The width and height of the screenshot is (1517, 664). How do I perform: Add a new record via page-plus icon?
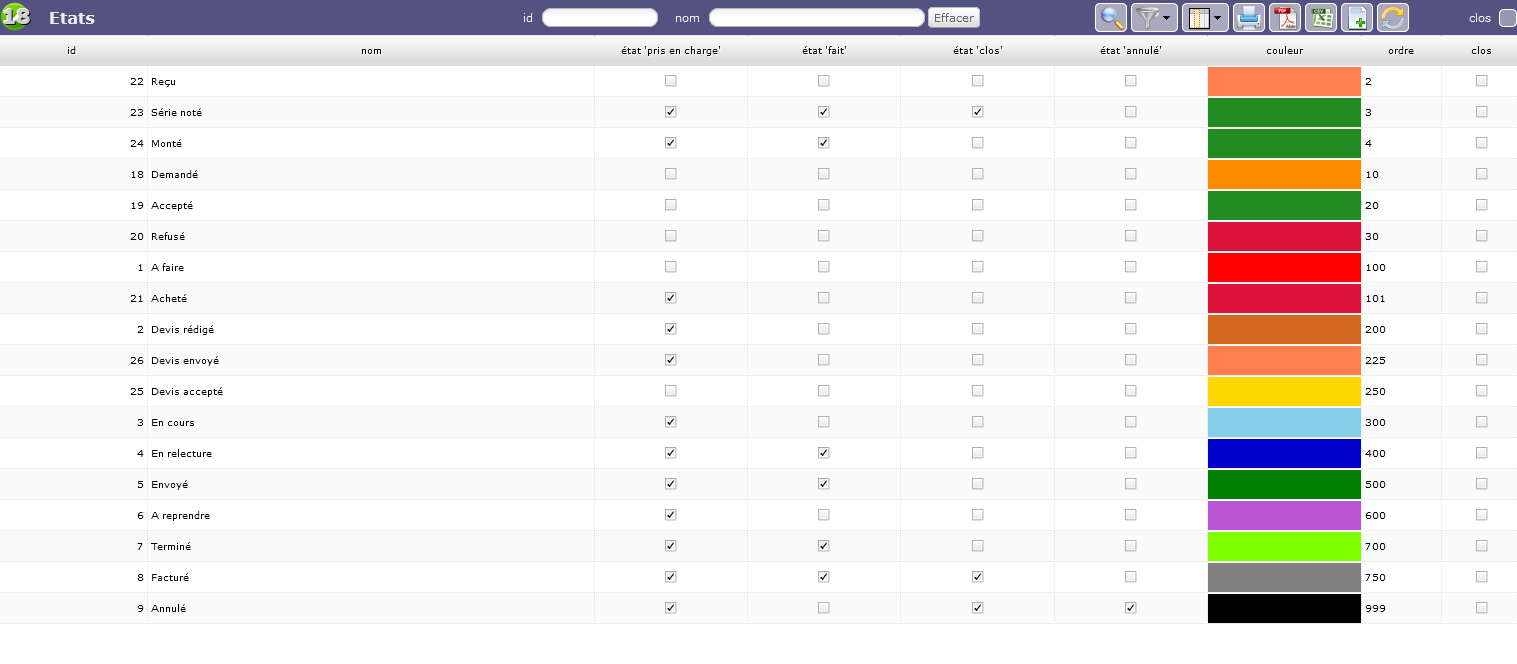(x=1357, y=17)
